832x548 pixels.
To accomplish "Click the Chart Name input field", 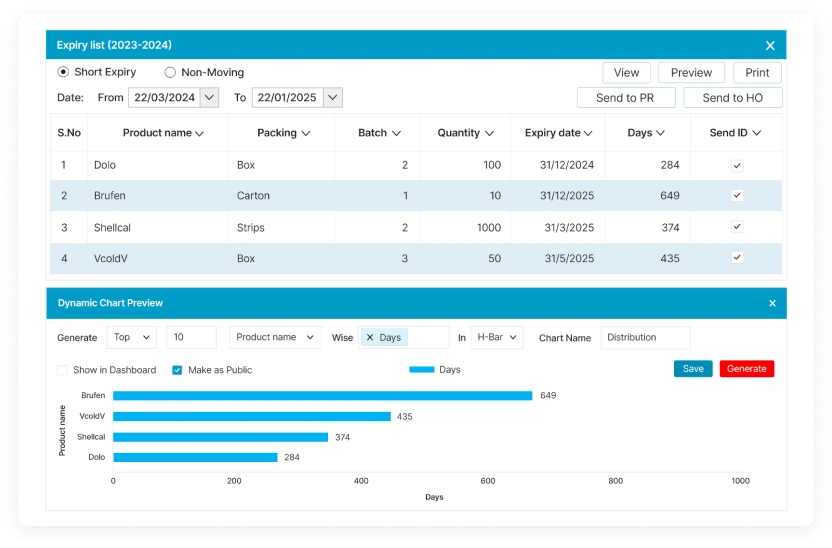I will click(645, 338).
